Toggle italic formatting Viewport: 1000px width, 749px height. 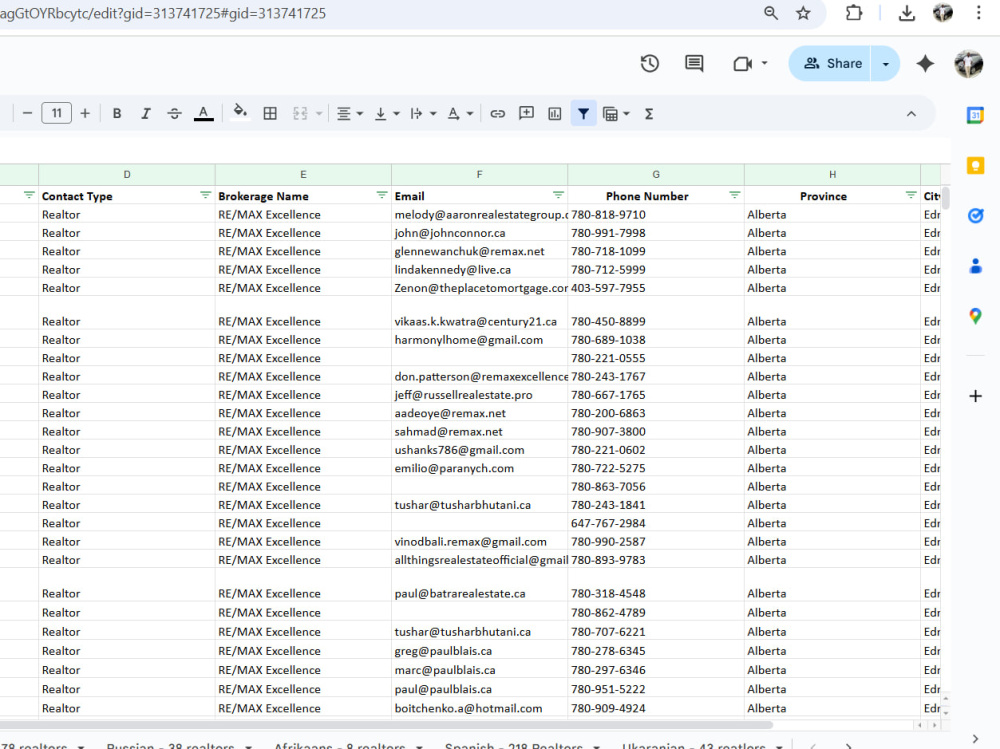tap(145, 114)
